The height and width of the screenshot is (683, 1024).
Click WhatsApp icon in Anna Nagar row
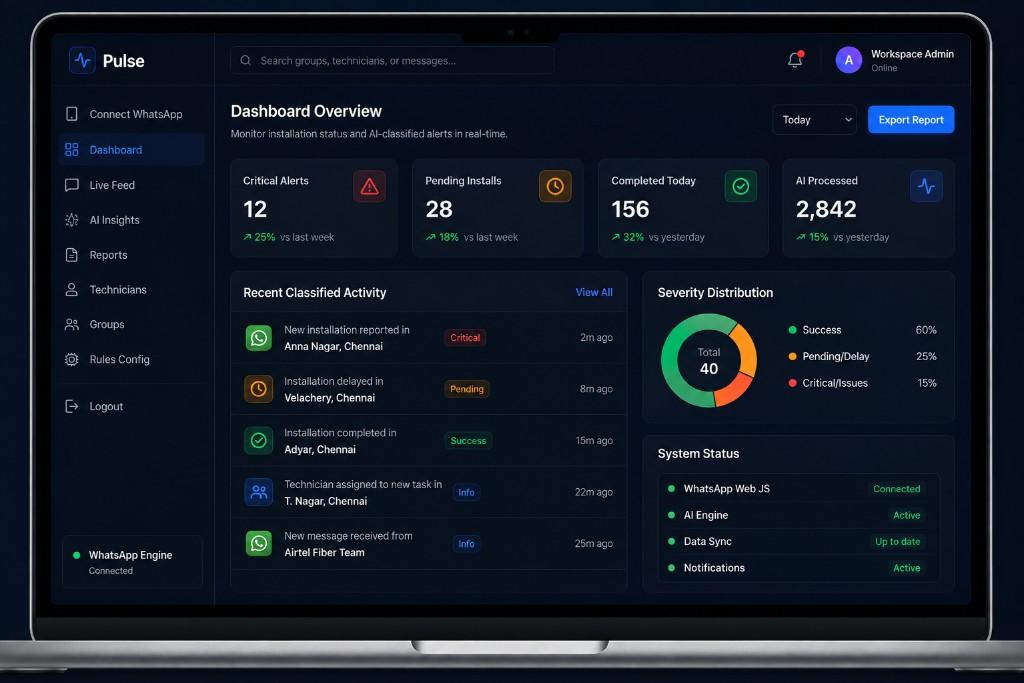point(259,338)
